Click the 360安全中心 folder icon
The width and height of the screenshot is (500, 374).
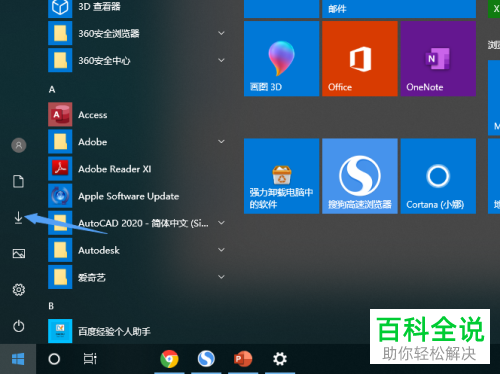[60, 60]
